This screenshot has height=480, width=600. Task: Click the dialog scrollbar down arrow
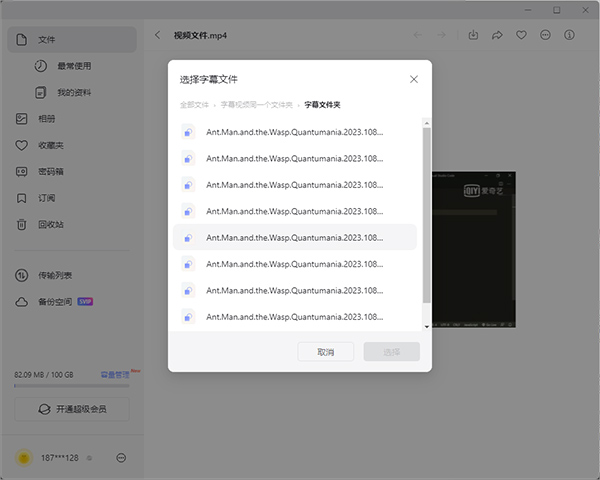tap(427, 326)
